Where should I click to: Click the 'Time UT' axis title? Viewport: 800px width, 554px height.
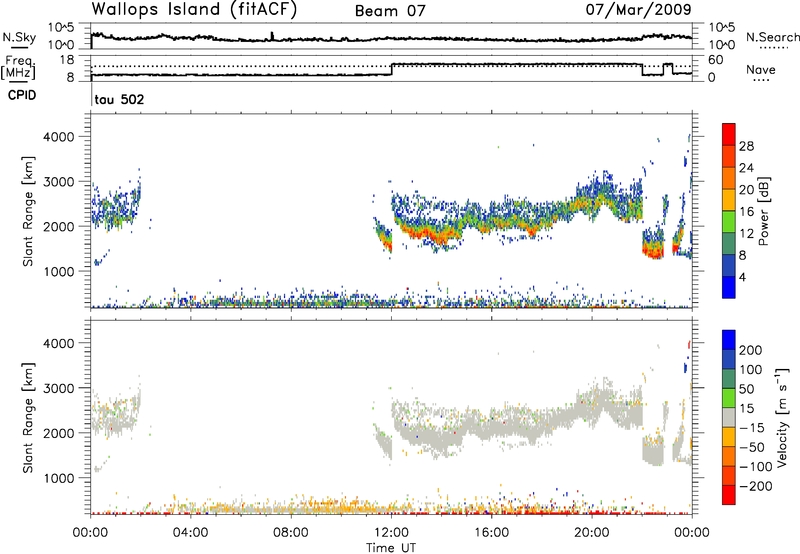tap(391, 548)
